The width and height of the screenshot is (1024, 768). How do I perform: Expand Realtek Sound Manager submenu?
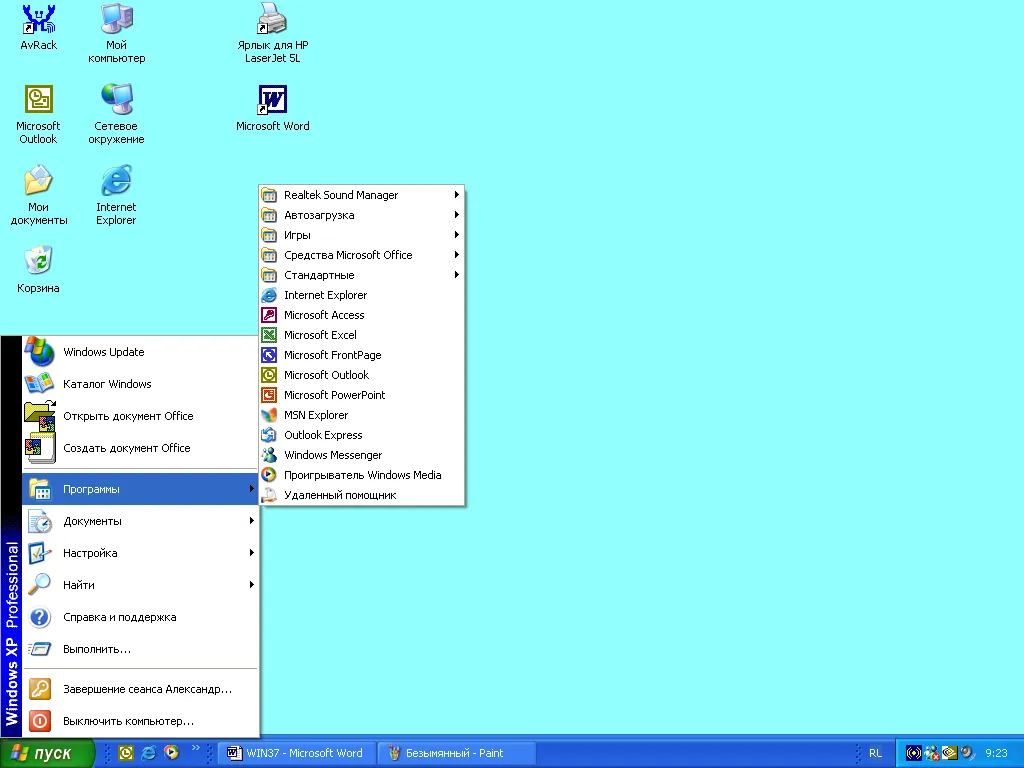[362, 195]
